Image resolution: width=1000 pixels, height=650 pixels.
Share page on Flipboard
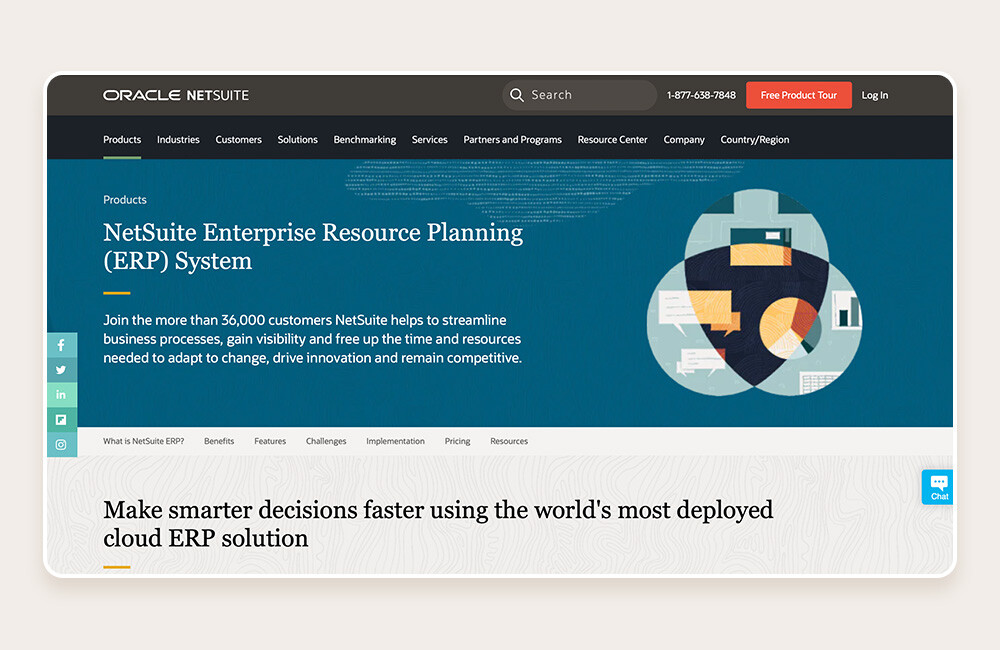[x=61, y=420]
